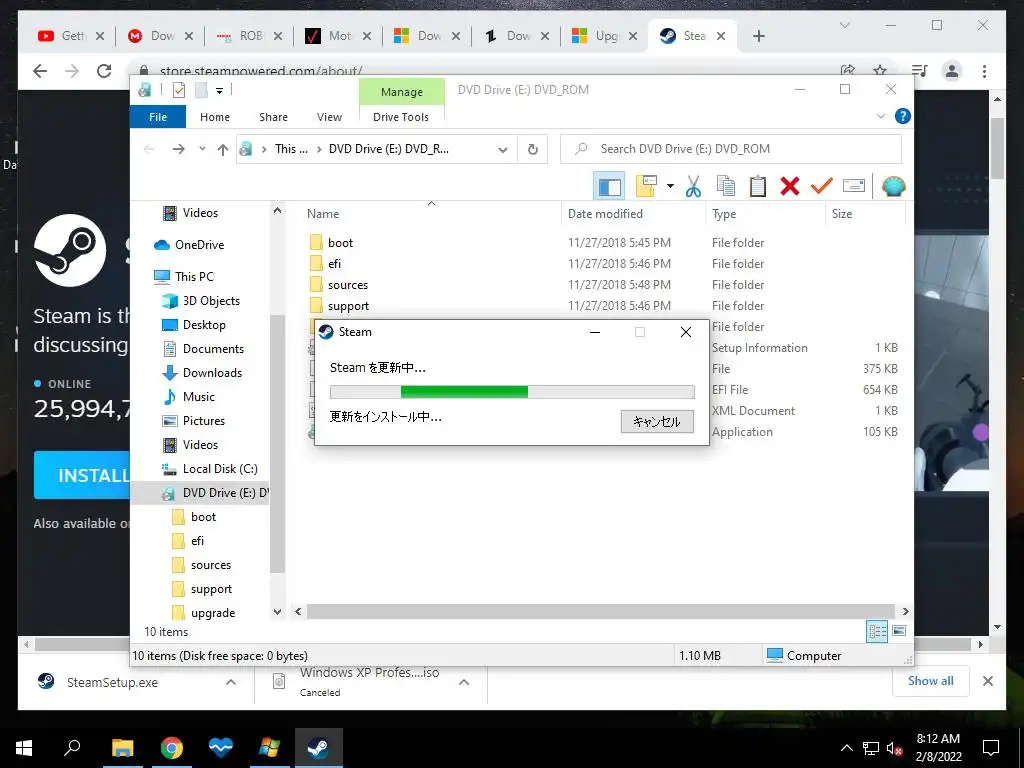
Task: Expand the address bar history dropdown
Action: 503,150
